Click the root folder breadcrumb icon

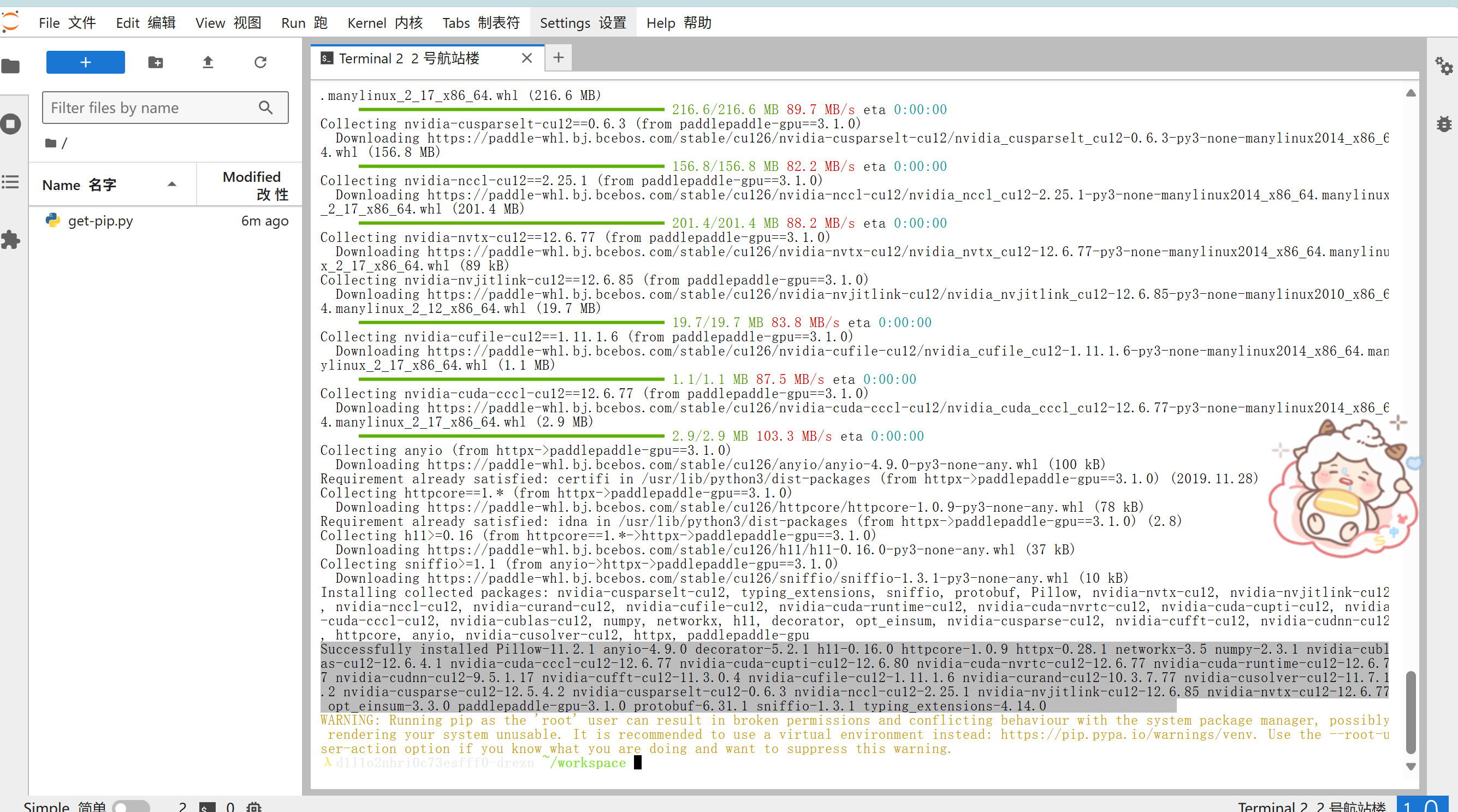[51, 143]
